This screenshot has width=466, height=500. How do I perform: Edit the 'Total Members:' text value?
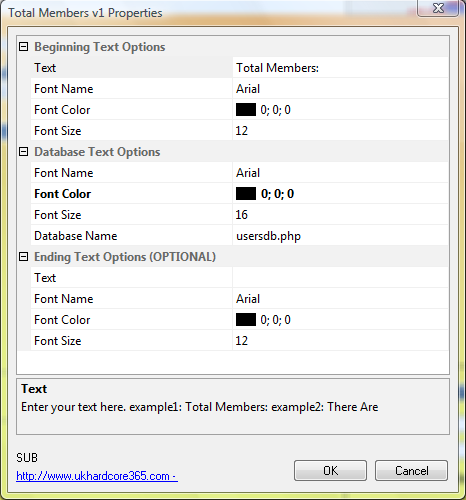[x=340, y=68]
